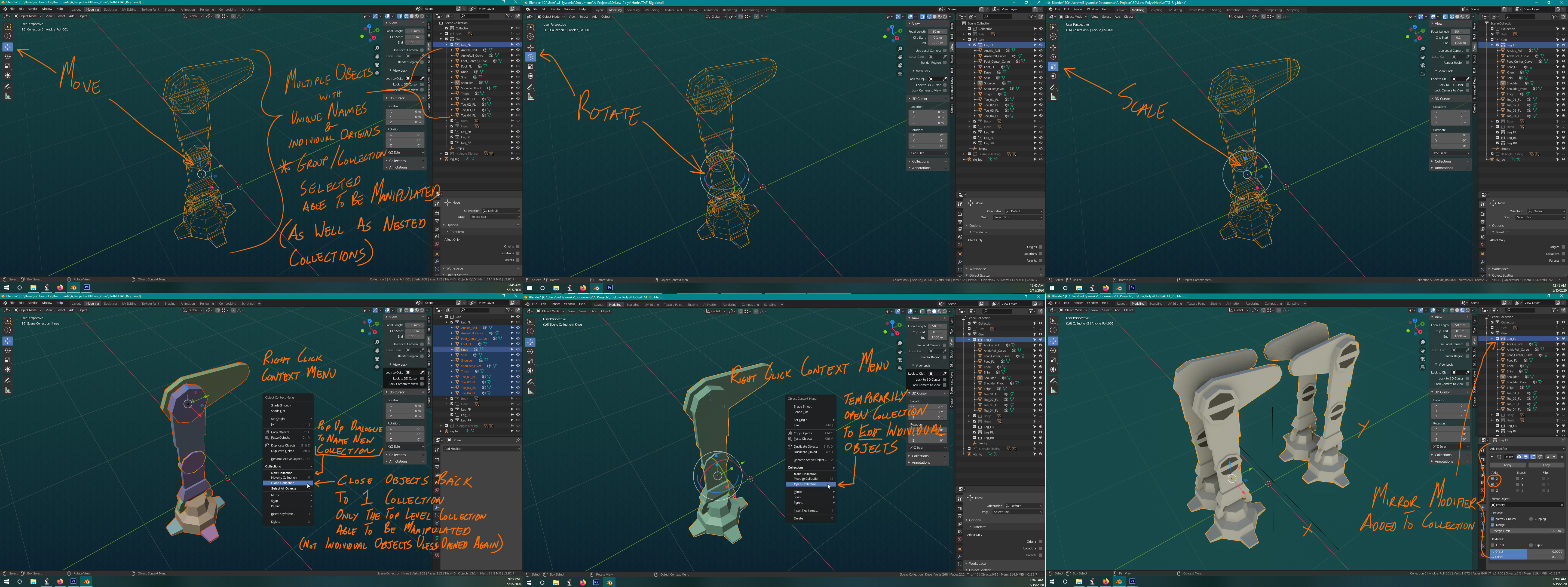Click Copy button in Mirror modifier

click(x=1547, y=465)
